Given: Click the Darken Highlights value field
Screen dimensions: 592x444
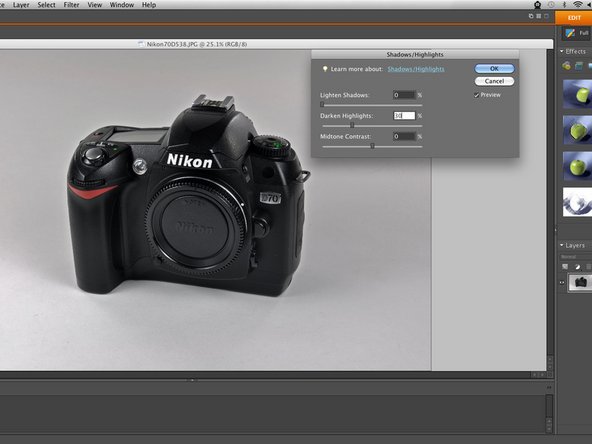Looking at the screenshot, I should point(404,116).
